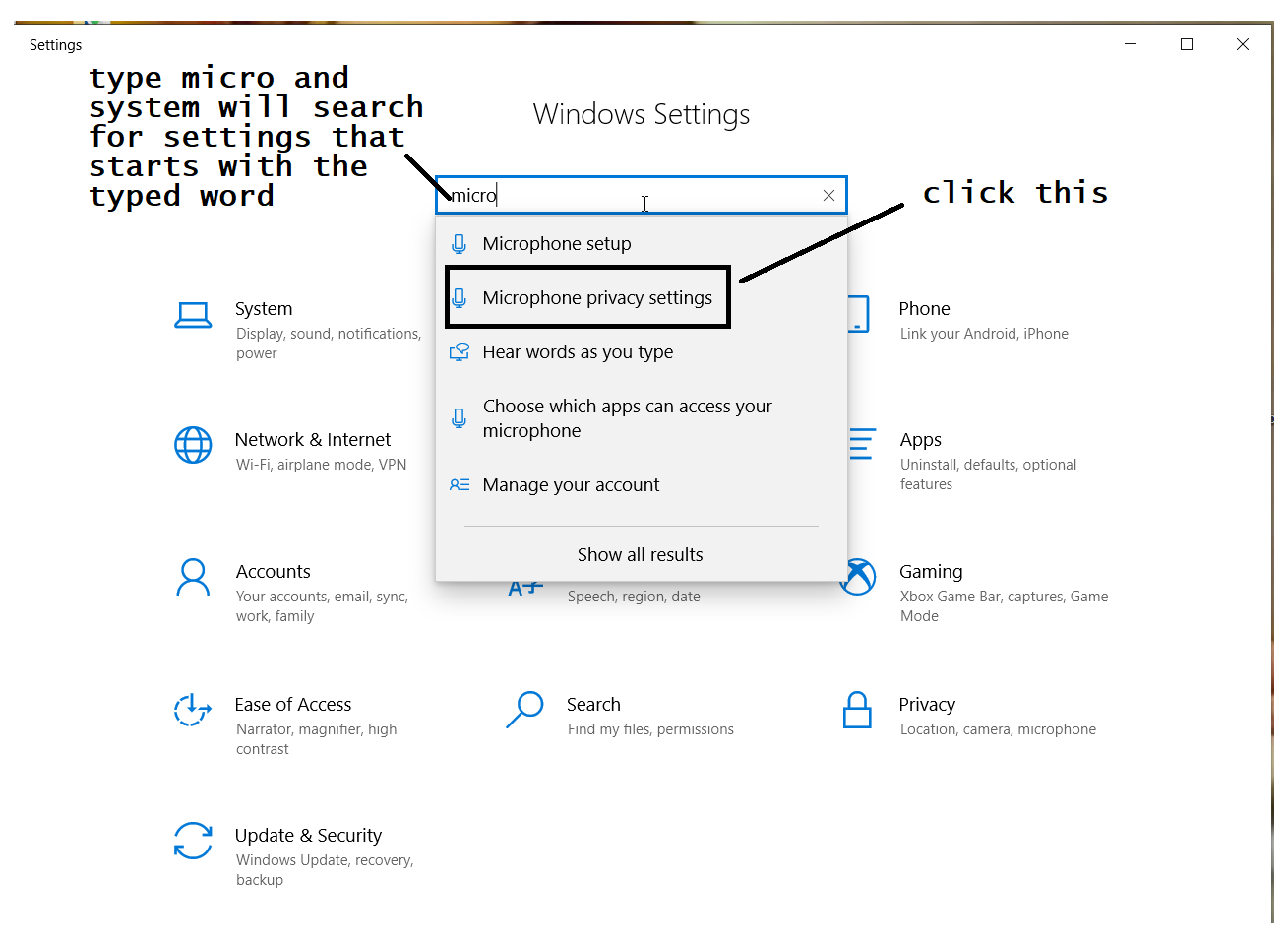Open Privacy settings padlock icon

pos(857,710)
